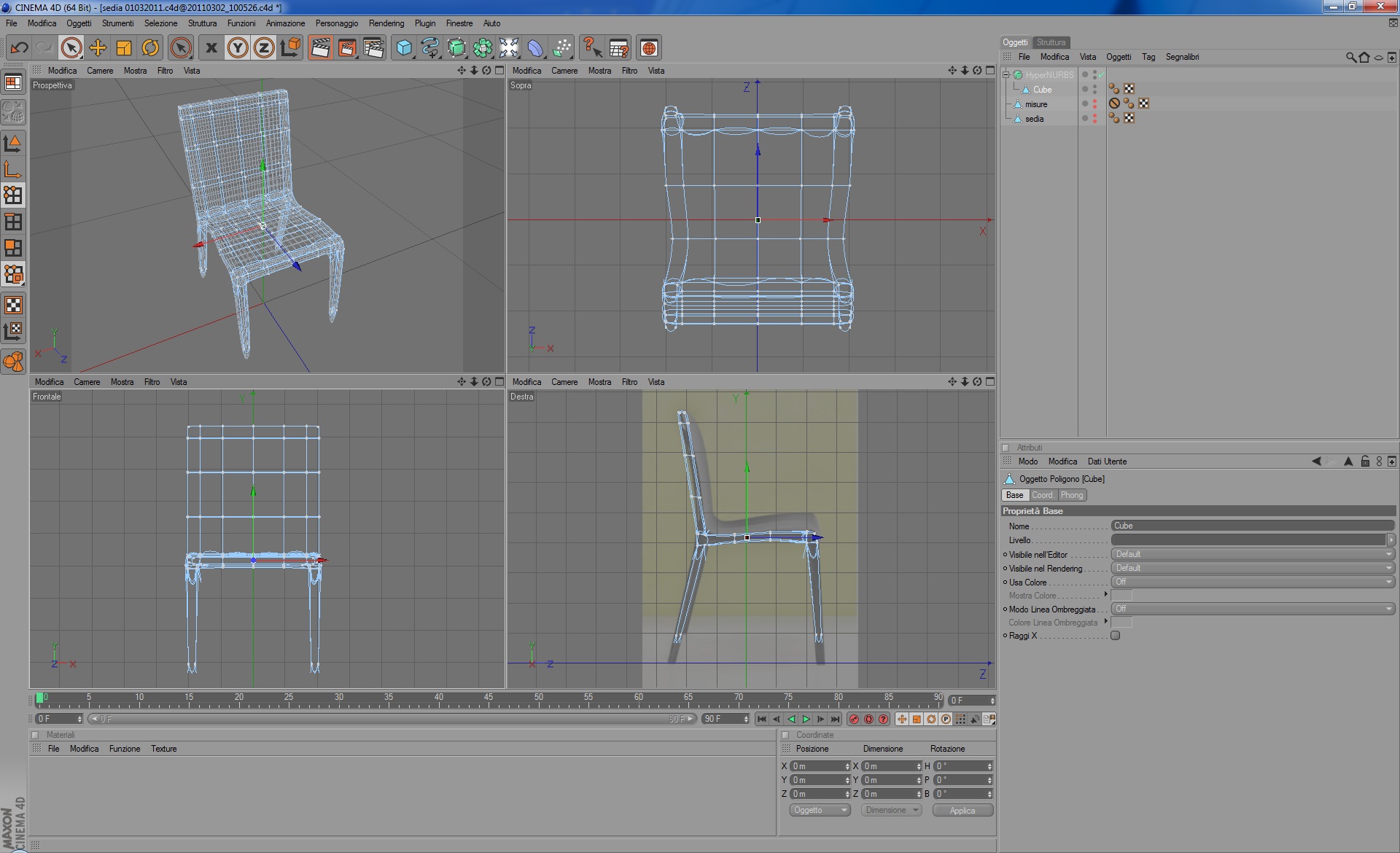
Task: Open the Oggetto coordinate mode dropdown
Action: coord(820,810)
